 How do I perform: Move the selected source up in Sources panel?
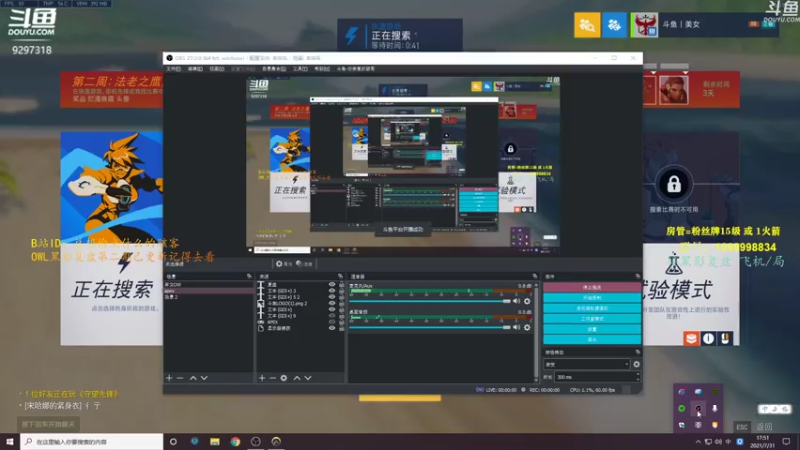click(x=297, y=378)
